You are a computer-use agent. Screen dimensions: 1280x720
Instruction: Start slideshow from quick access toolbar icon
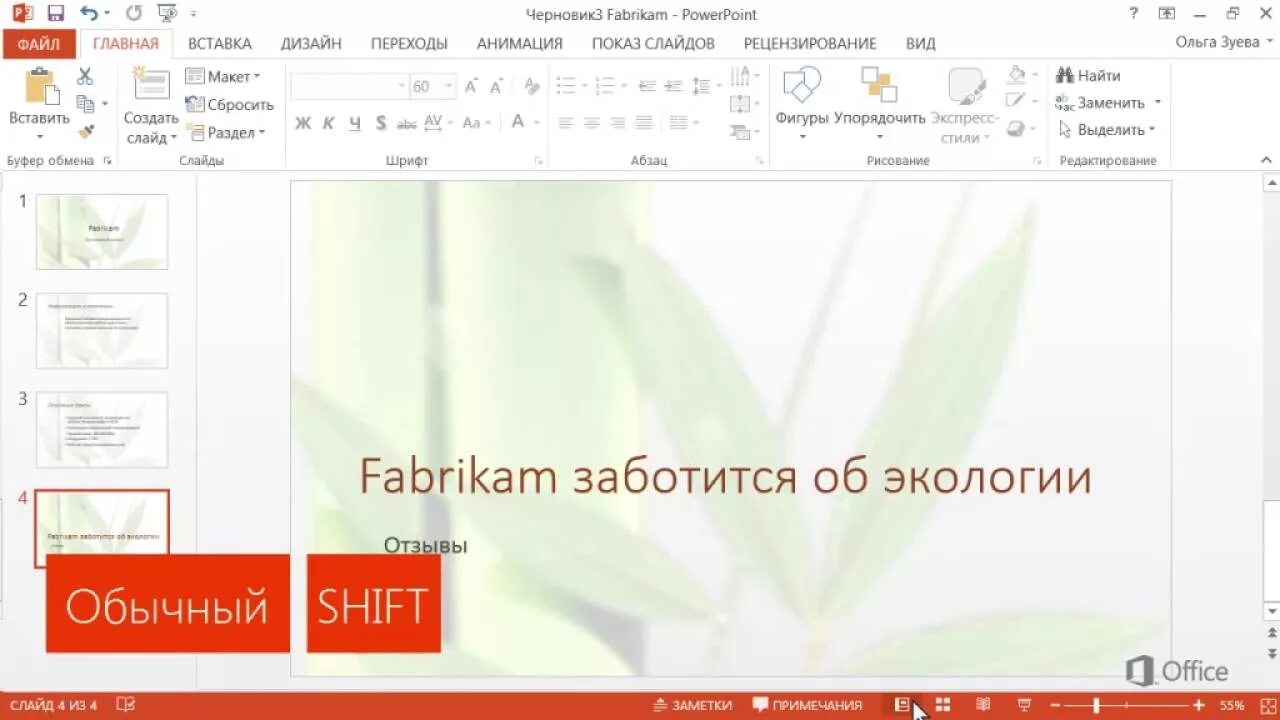[x=167, y=14]
